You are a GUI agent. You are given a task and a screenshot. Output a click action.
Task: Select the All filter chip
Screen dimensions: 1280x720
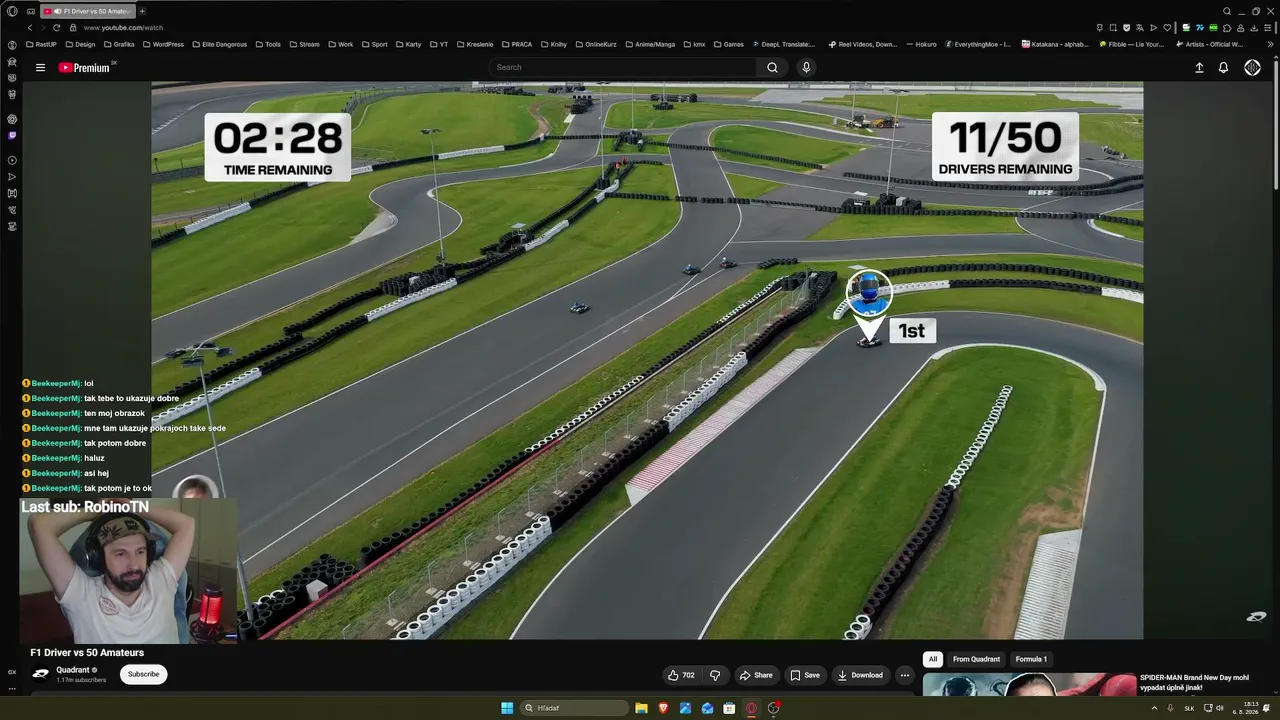tap(933, 659)
